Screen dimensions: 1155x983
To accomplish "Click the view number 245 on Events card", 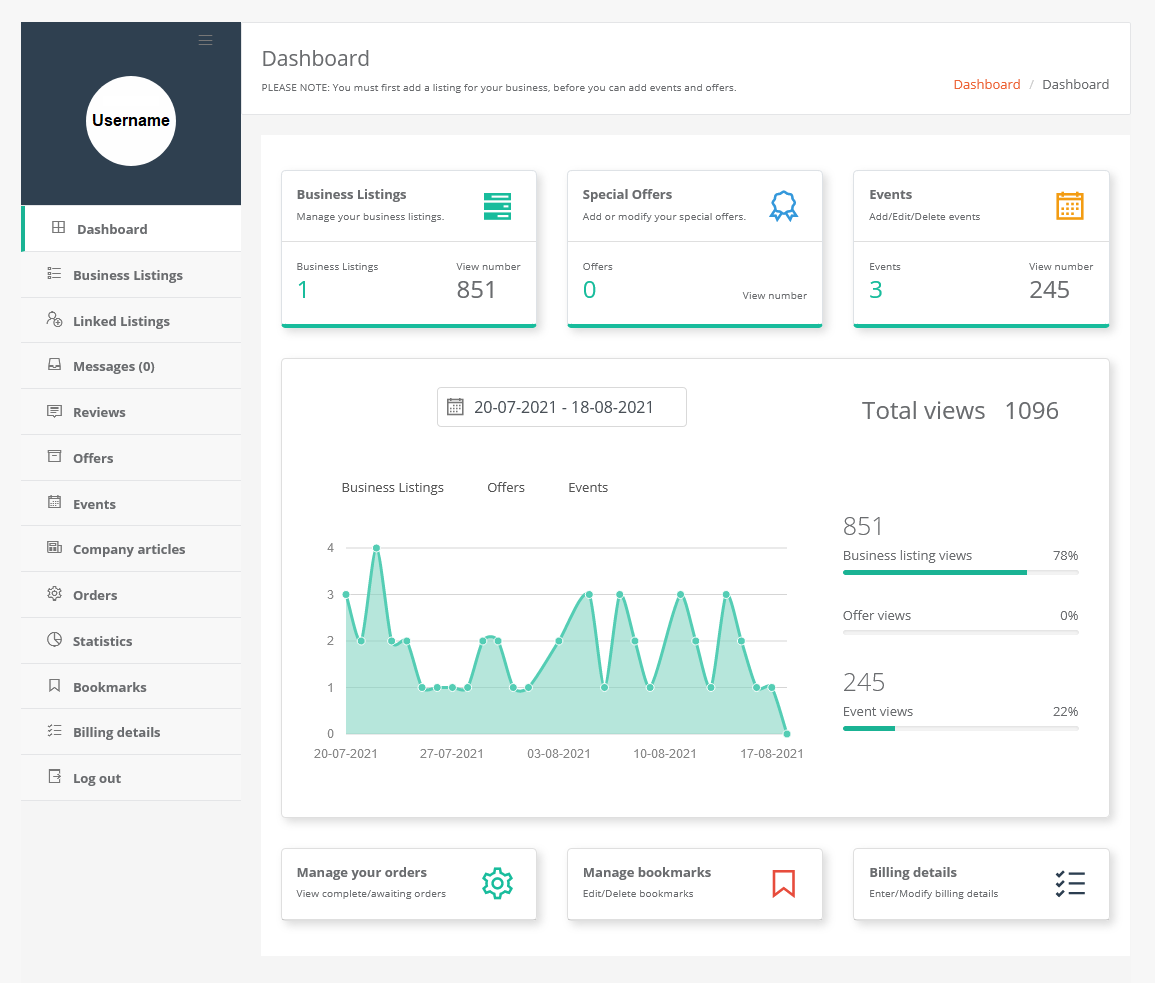I will pos(1049,290).
